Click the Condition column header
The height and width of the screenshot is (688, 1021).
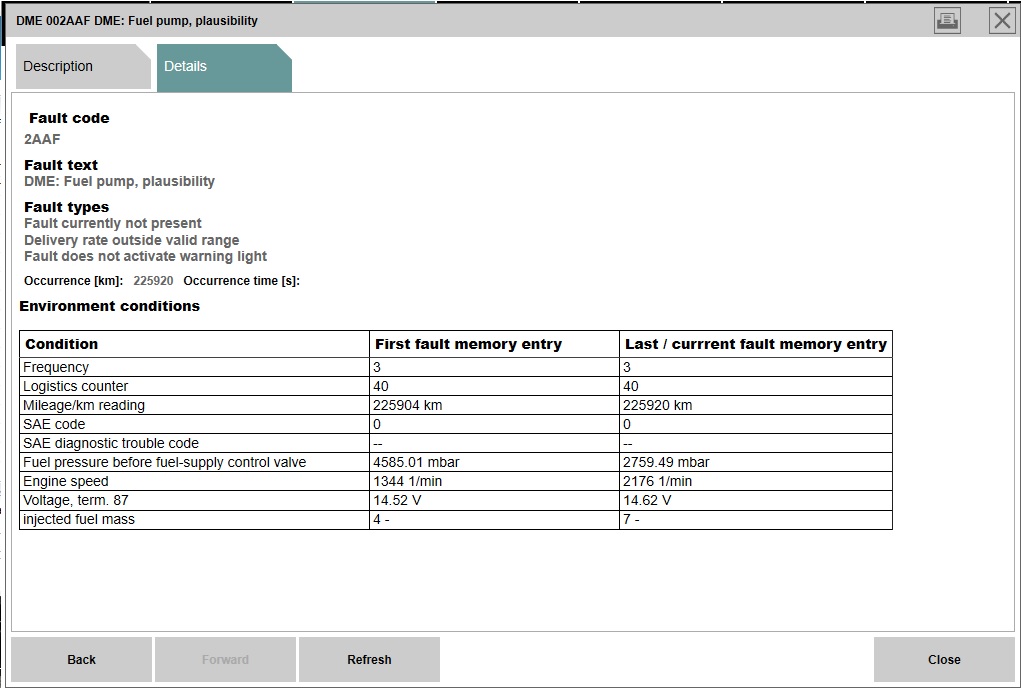(x=62, y=344)
